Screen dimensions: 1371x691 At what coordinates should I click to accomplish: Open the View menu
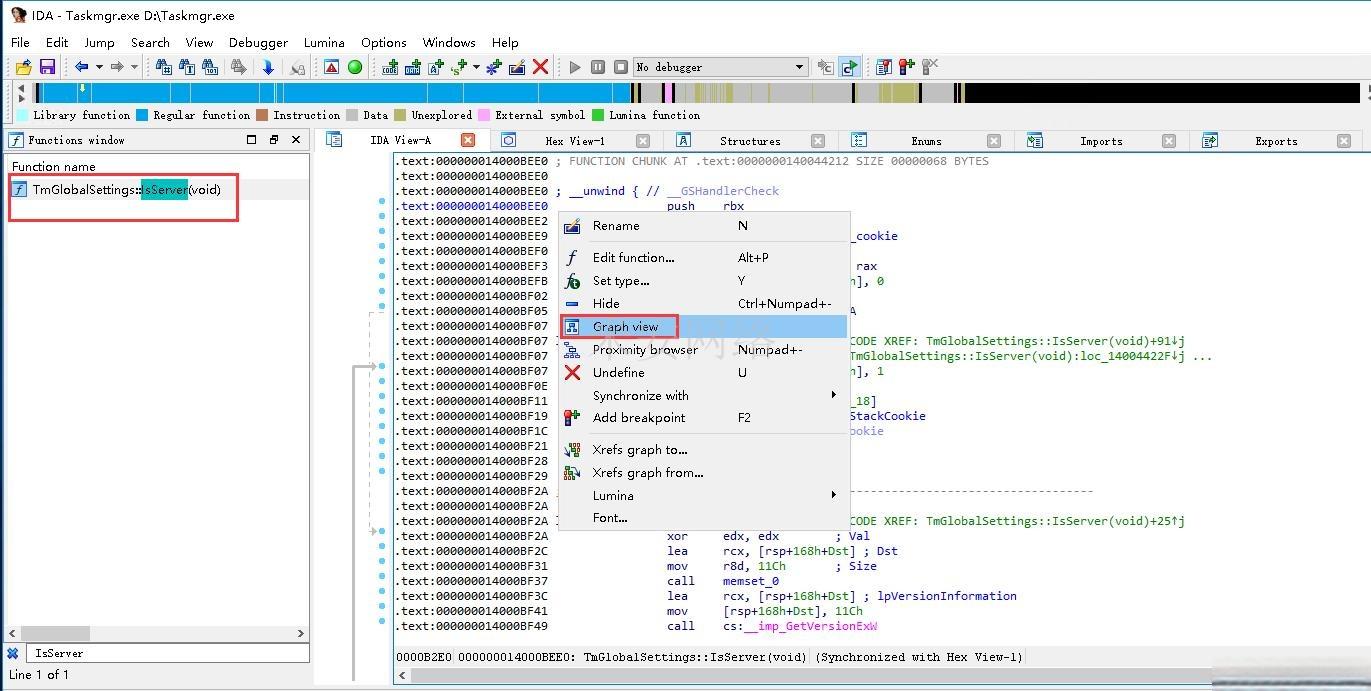[x=199, y=42]
